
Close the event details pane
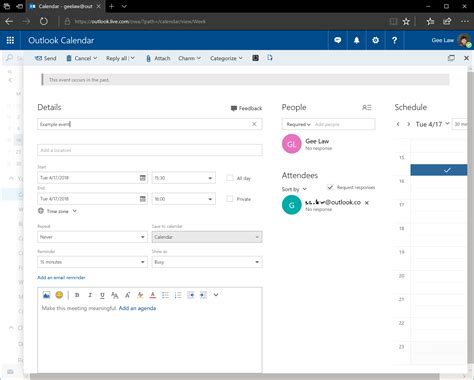(x=466, y=58)
